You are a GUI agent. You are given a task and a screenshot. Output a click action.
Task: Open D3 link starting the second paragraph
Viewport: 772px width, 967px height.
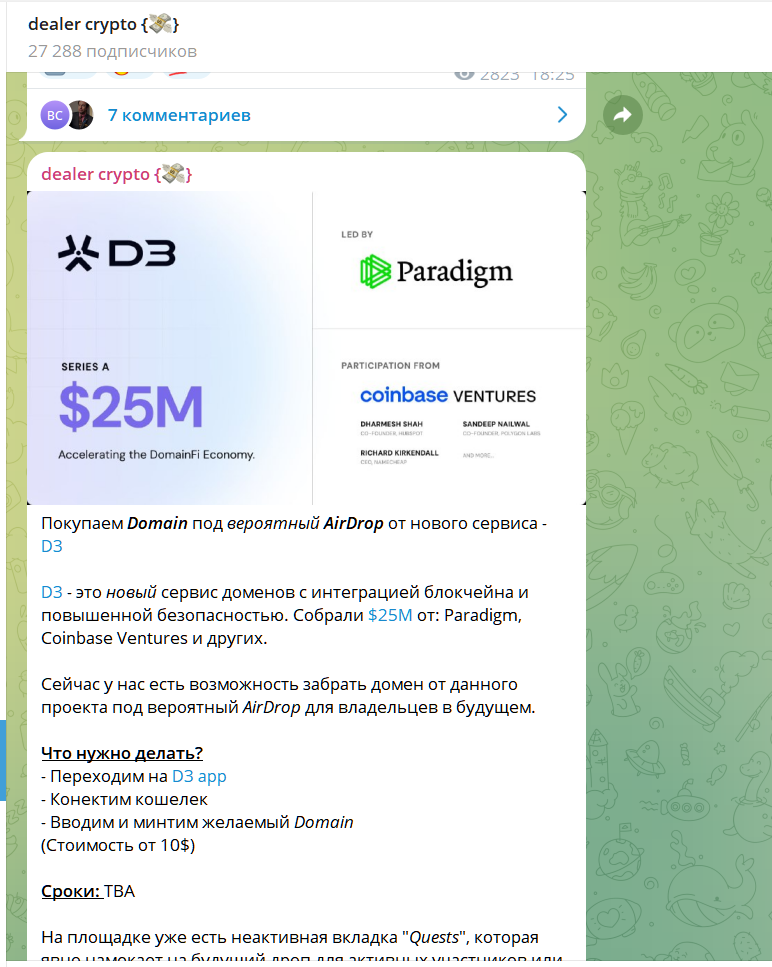pyautogui.click(x=52, y=592)
